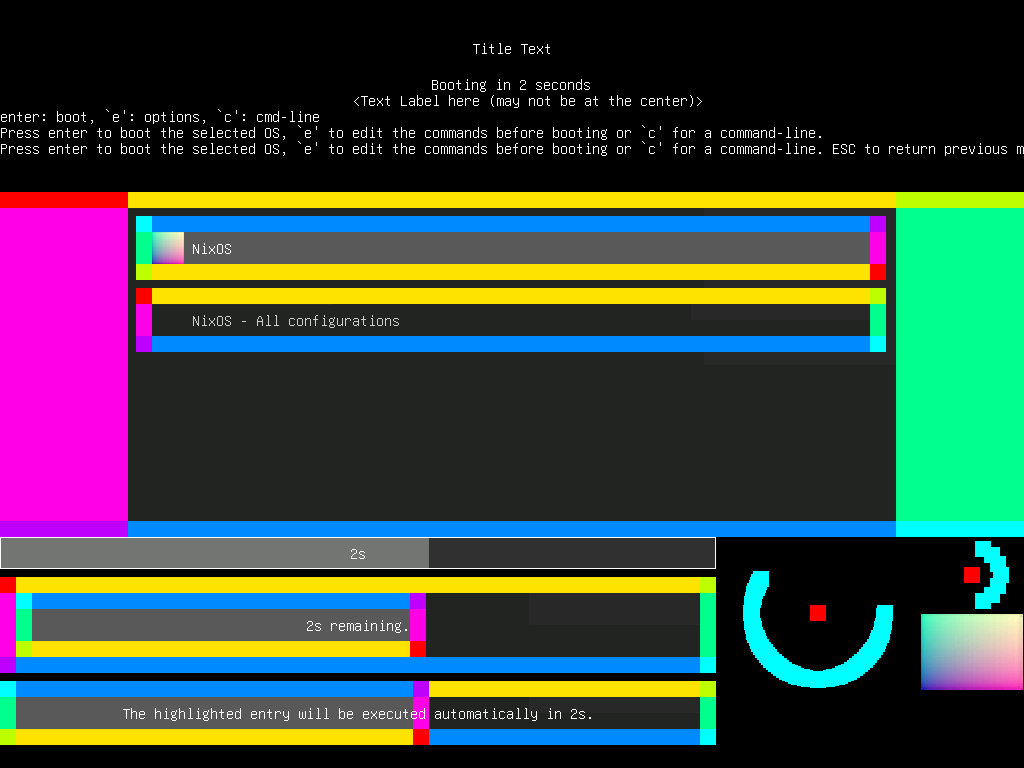Click the "enter: boot" key hint line
This screenshot has height=768, width=1024.
tap(160, 117)
